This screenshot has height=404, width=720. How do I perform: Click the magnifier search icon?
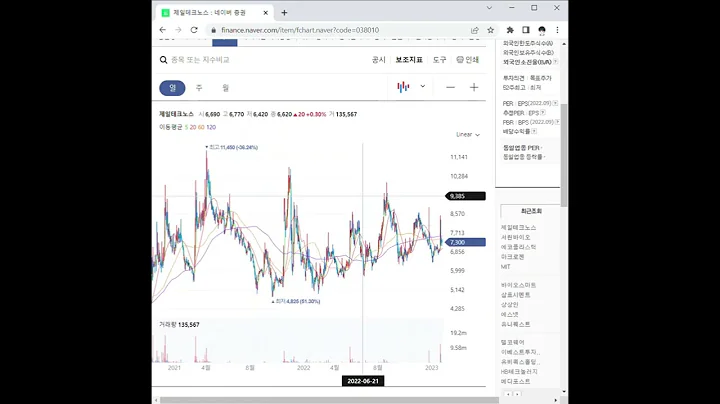coord(163,60)
